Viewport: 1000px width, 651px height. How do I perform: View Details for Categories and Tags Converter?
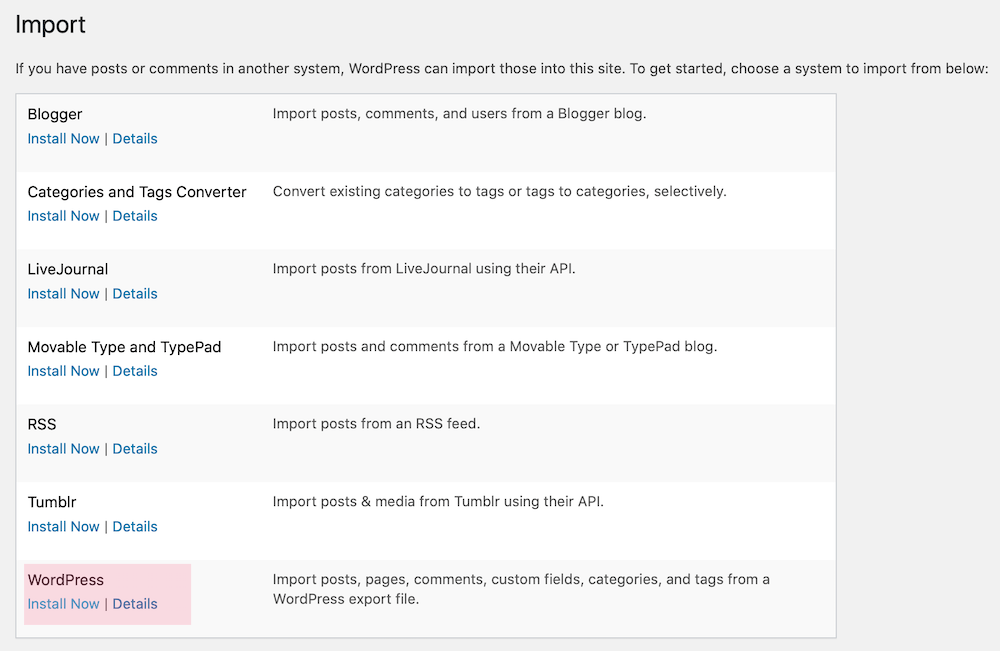135,216
